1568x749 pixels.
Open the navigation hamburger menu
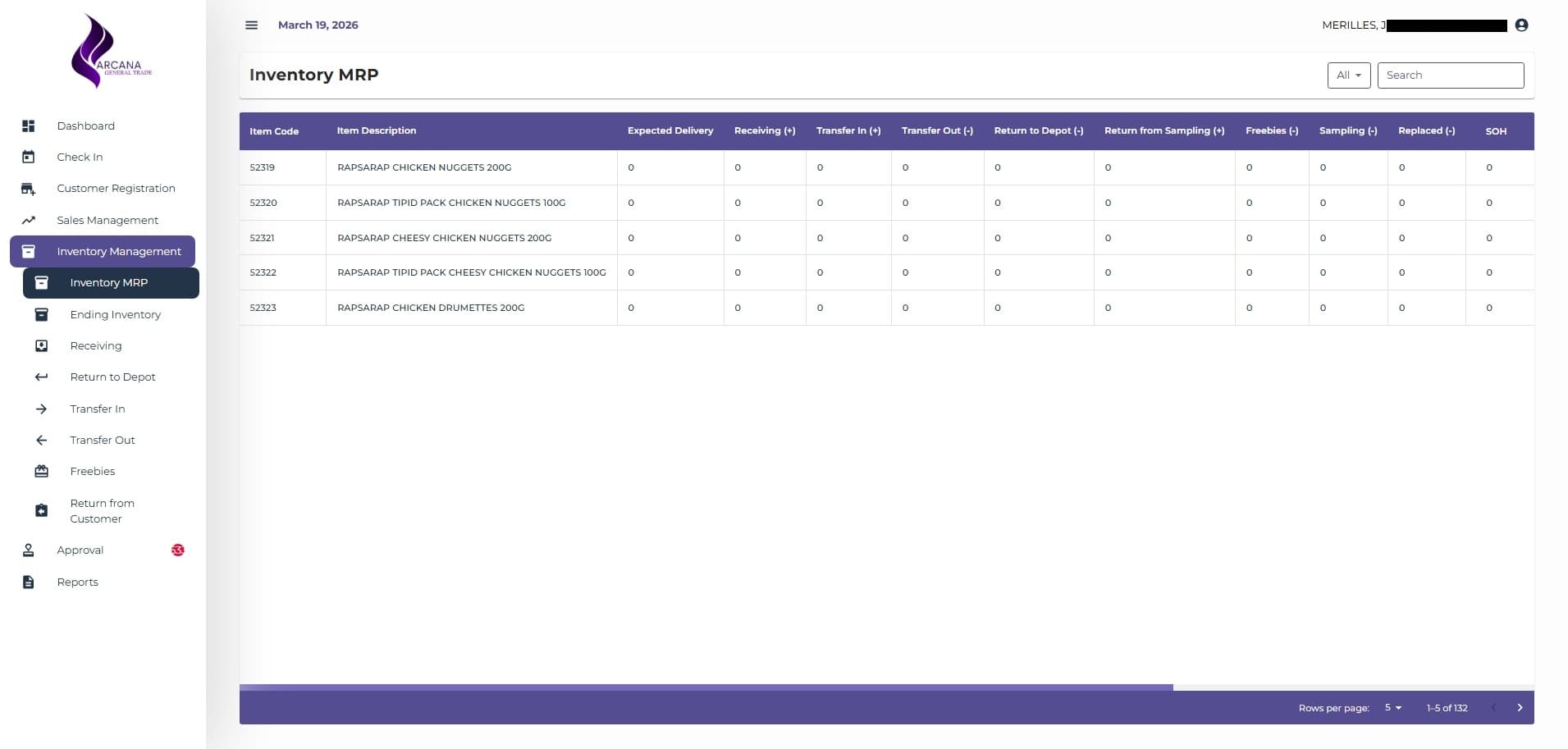251,25
